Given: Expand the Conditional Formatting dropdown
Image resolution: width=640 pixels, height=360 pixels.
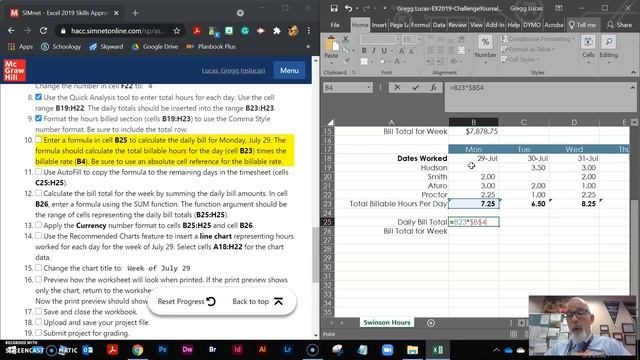Looking at the screenshot, I should [x=573, y=39].
